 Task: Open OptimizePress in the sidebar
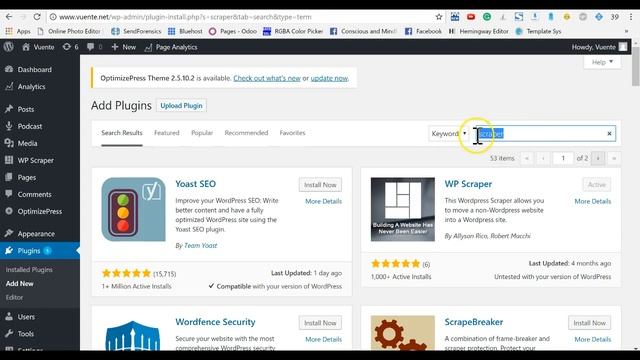click(40, 211)
